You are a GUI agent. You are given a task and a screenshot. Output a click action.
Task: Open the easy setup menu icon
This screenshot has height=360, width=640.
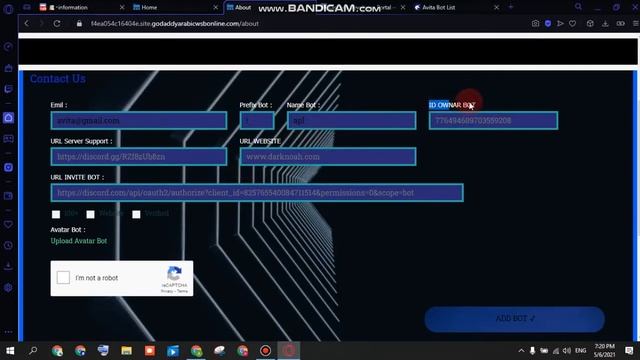[x=636, y=24]
